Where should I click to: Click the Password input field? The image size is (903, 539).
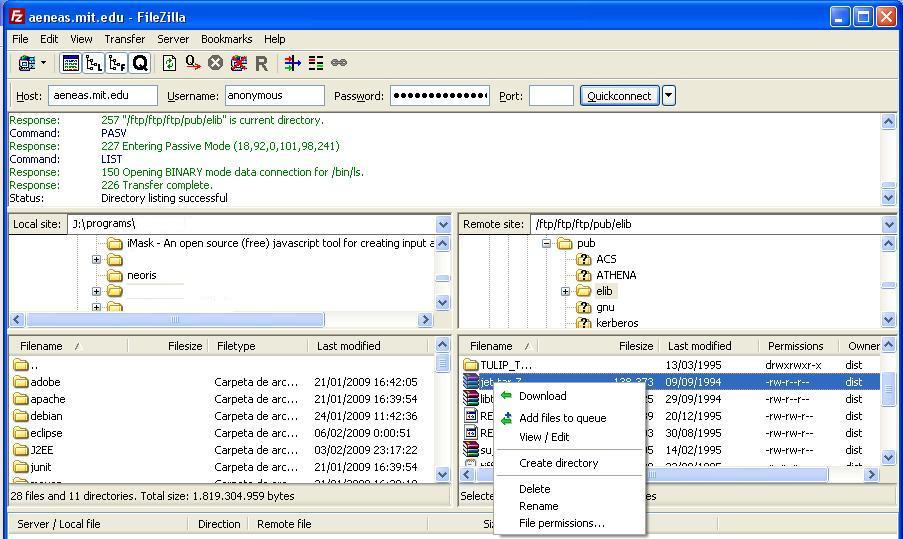(x=440, y=96)
